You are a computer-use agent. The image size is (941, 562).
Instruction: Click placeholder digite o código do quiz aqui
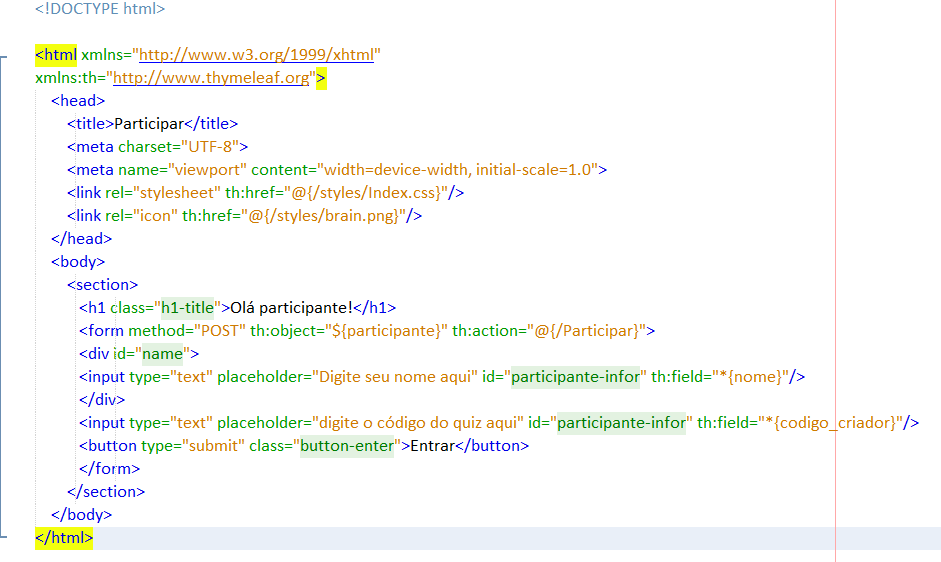(418, 423)
